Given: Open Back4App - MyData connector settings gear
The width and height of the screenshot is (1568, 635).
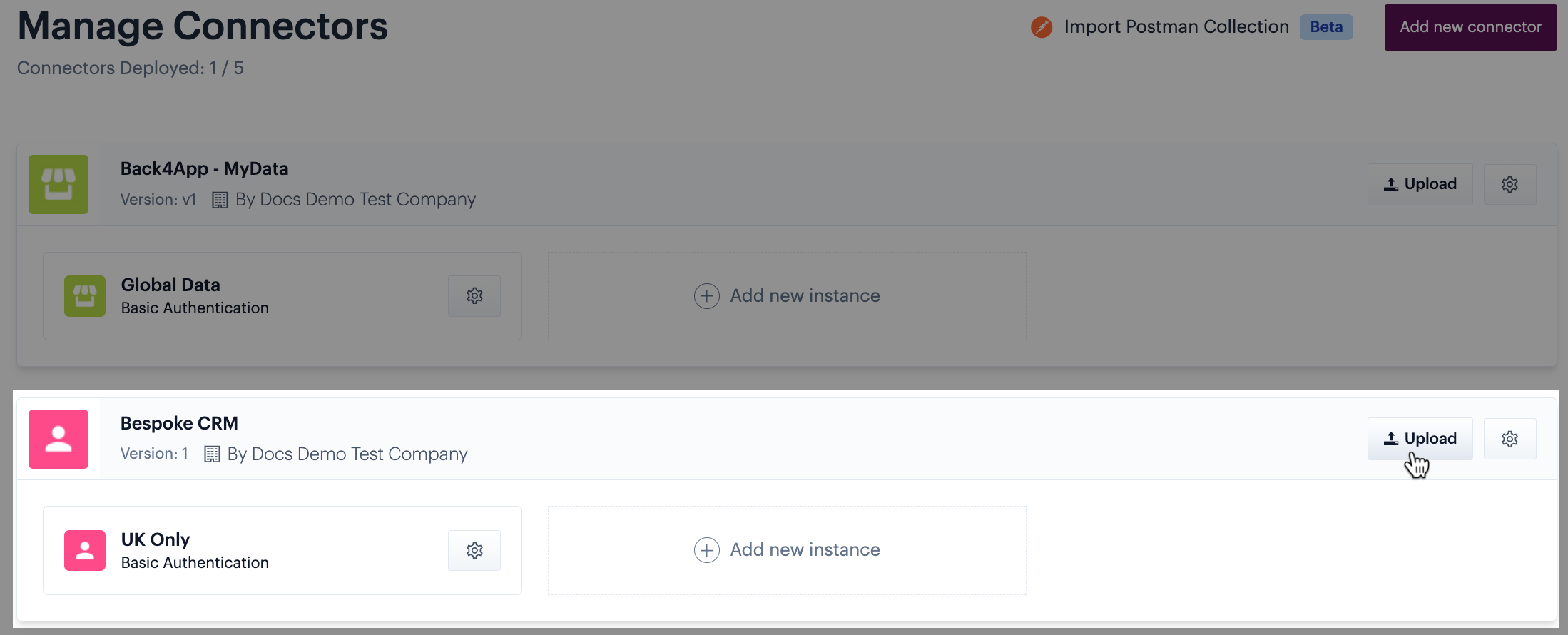Looking at the screenshot, I should tap(1510, 184).
